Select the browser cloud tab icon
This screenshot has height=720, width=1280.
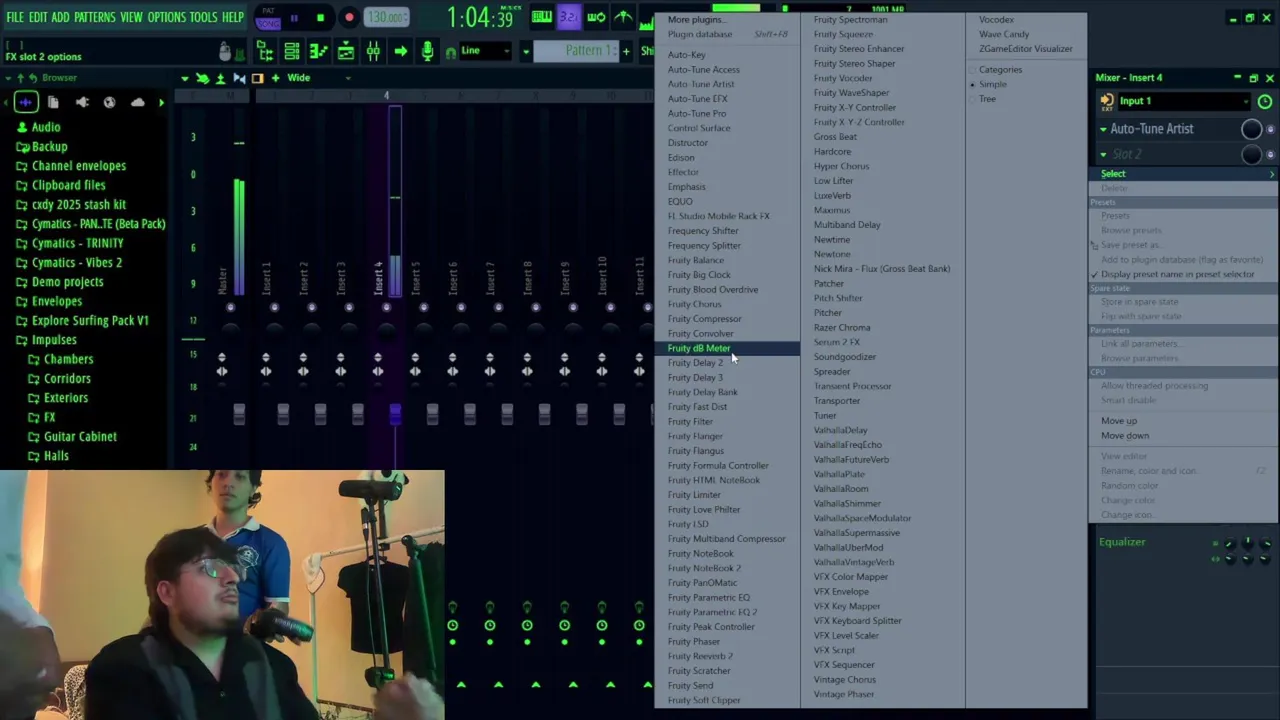point(137,102)
